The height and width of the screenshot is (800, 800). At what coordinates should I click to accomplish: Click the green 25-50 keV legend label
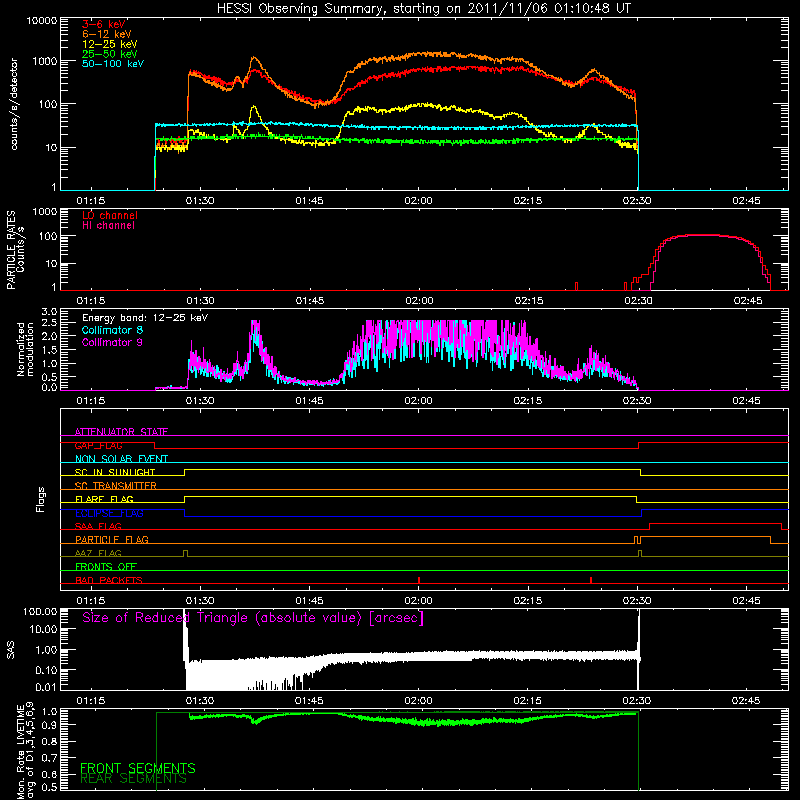110,54
